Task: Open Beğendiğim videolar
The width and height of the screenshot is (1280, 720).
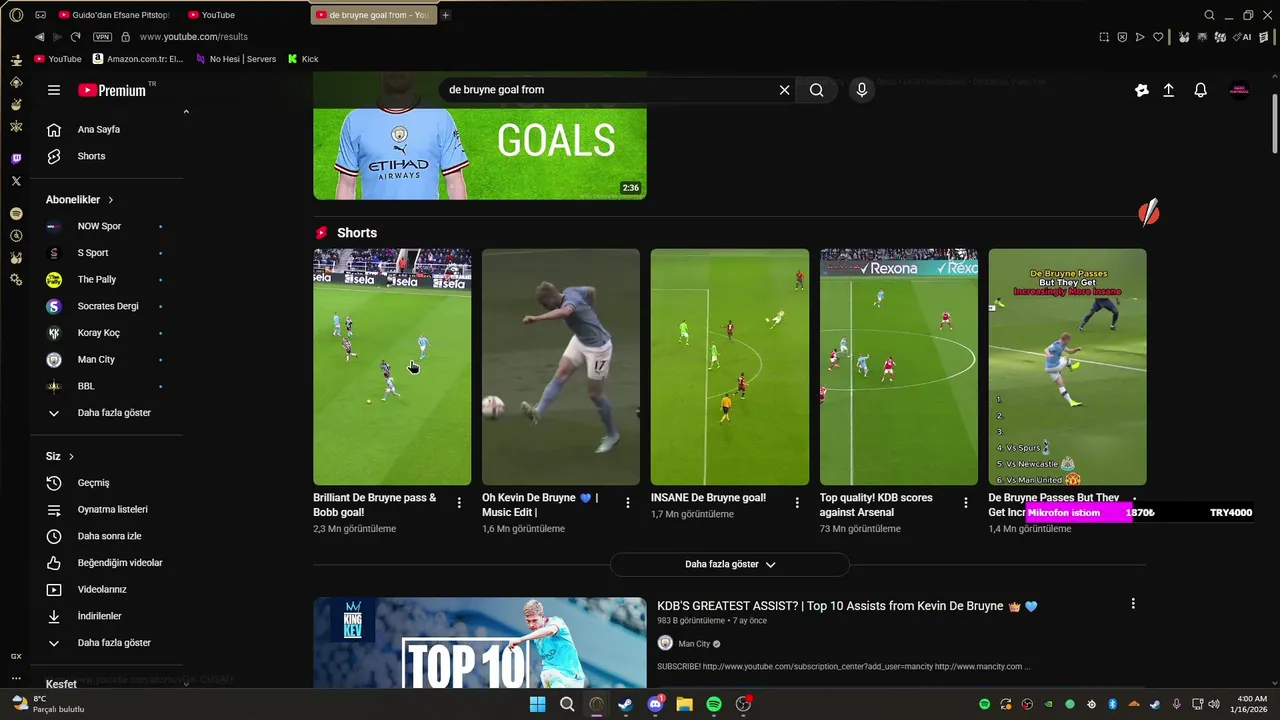Action: point(108,563)
